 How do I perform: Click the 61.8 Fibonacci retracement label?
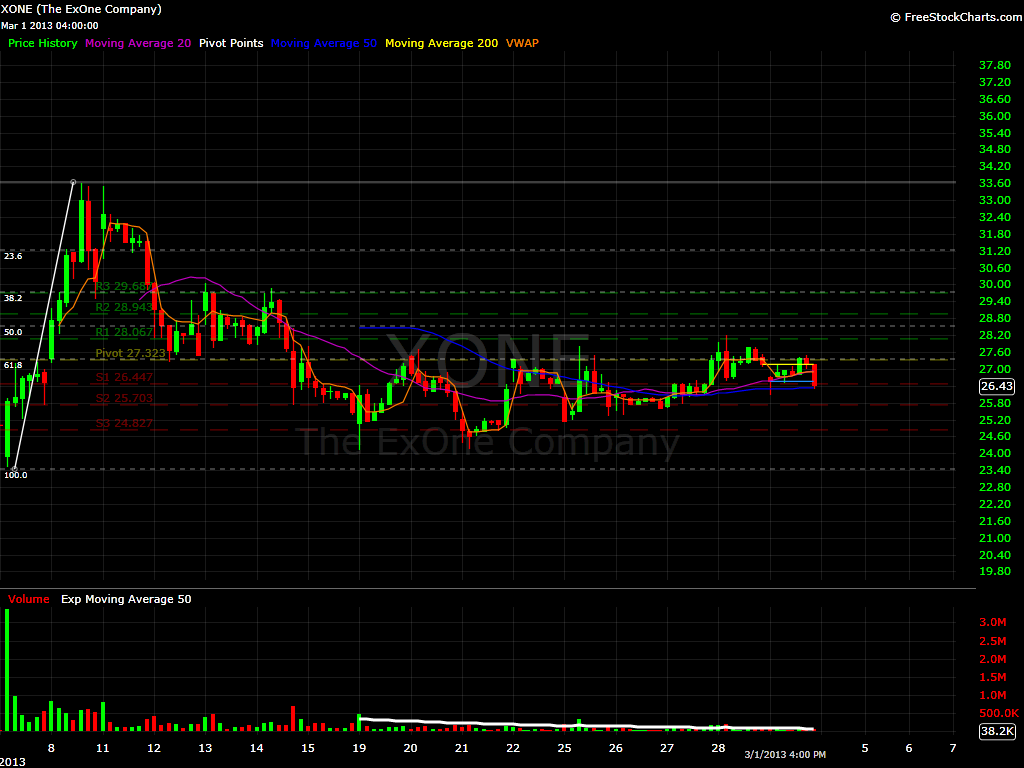[12, 365]
